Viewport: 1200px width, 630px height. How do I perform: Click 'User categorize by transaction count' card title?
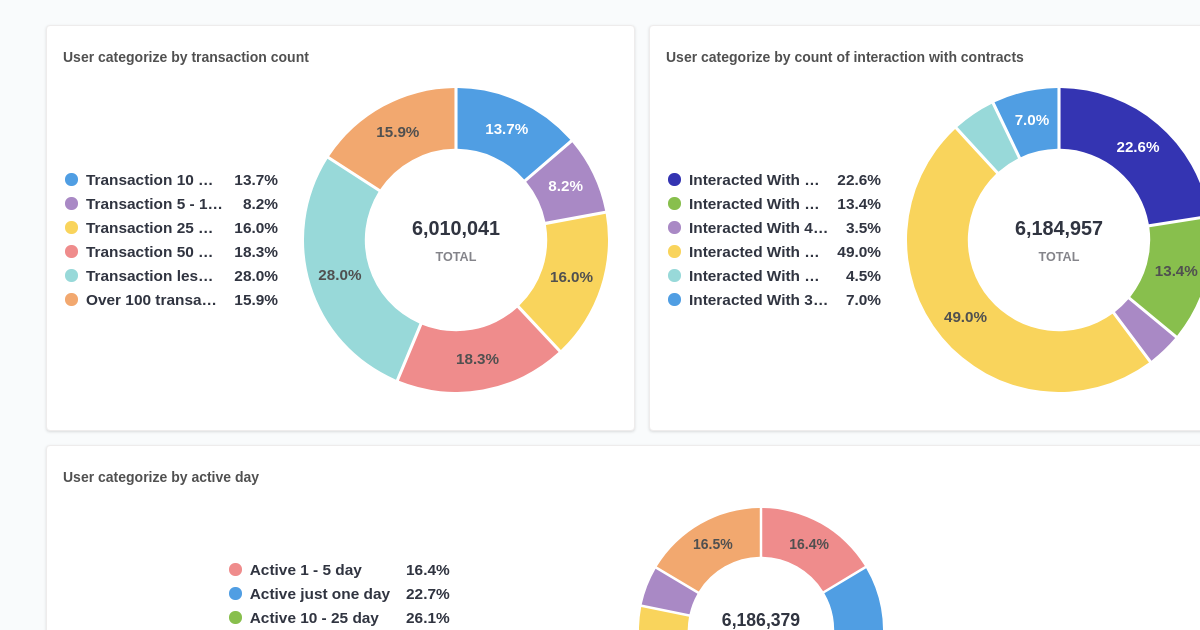click(186, 57)
